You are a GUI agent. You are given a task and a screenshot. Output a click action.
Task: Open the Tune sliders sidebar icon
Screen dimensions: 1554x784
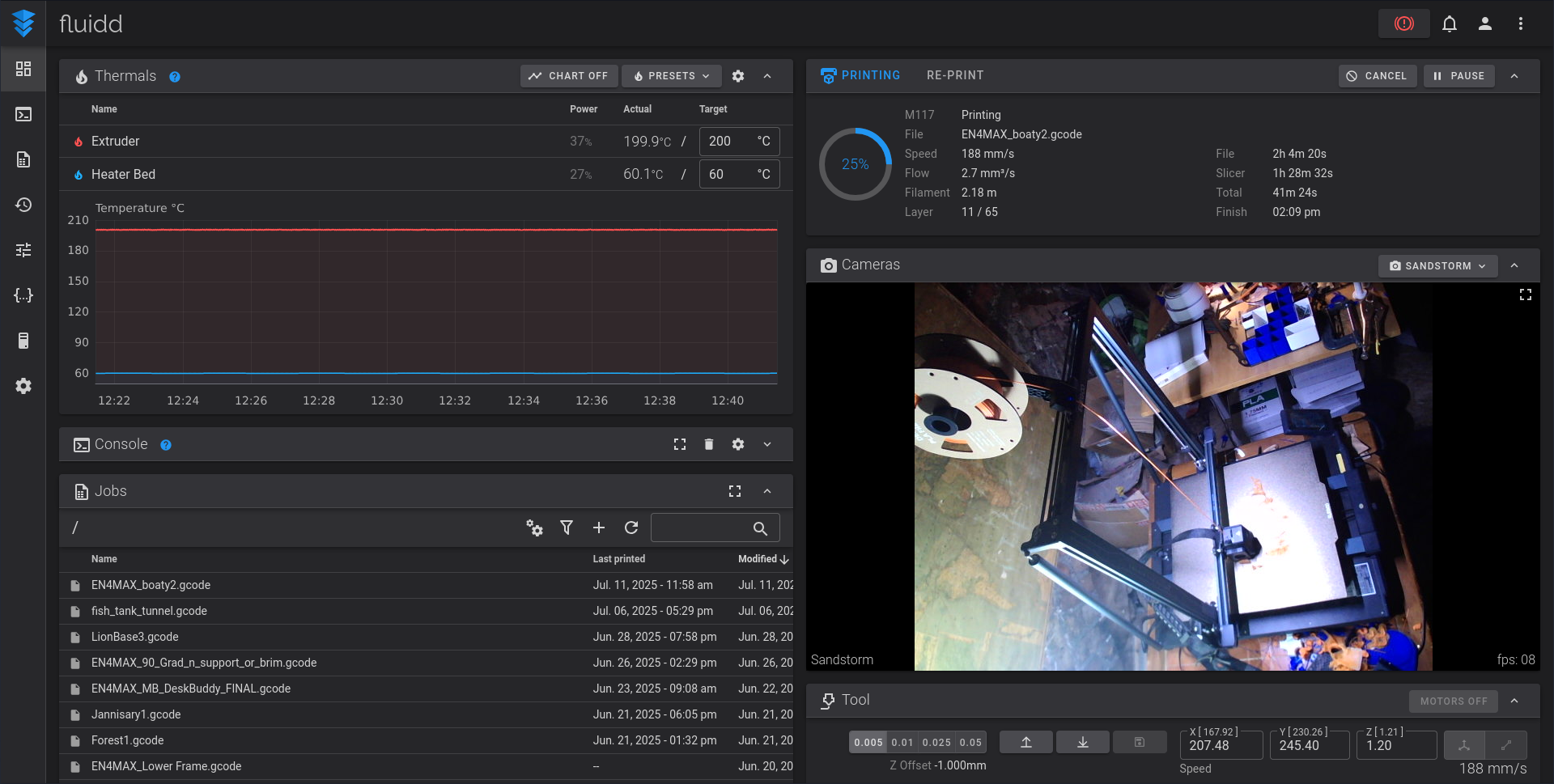coord(23,250)
